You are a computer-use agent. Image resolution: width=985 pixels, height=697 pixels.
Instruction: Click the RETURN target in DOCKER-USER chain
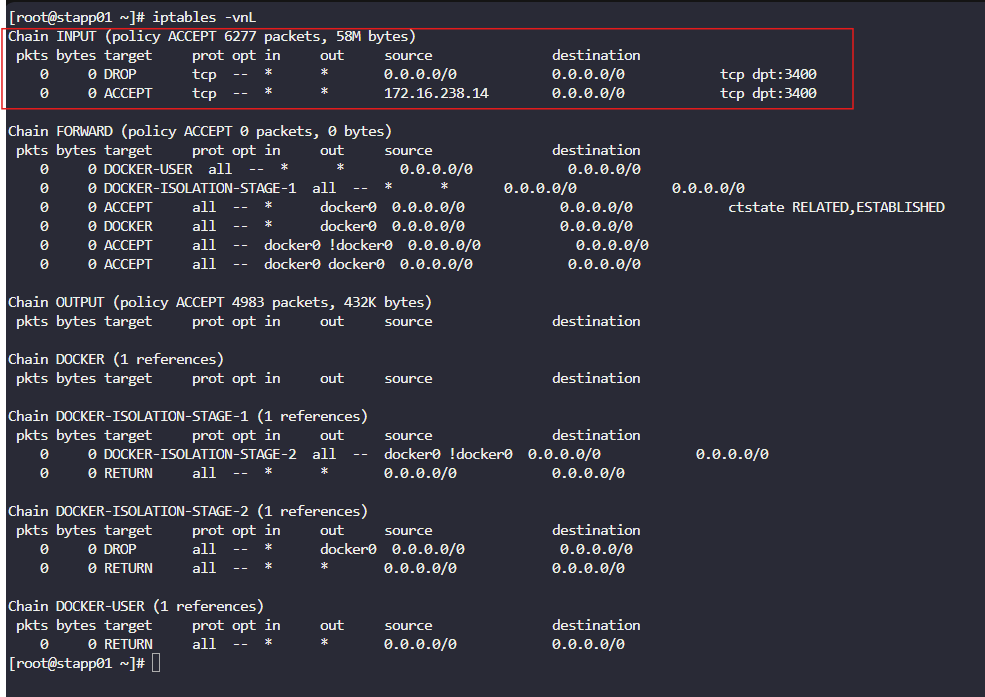(128, 644)
